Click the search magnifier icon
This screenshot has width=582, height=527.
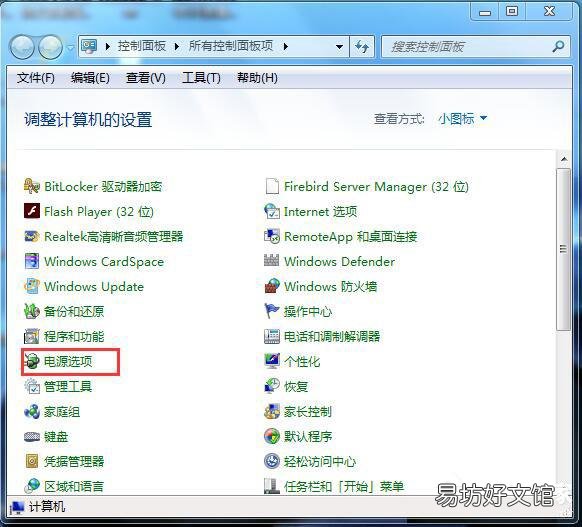coord(558,47)
